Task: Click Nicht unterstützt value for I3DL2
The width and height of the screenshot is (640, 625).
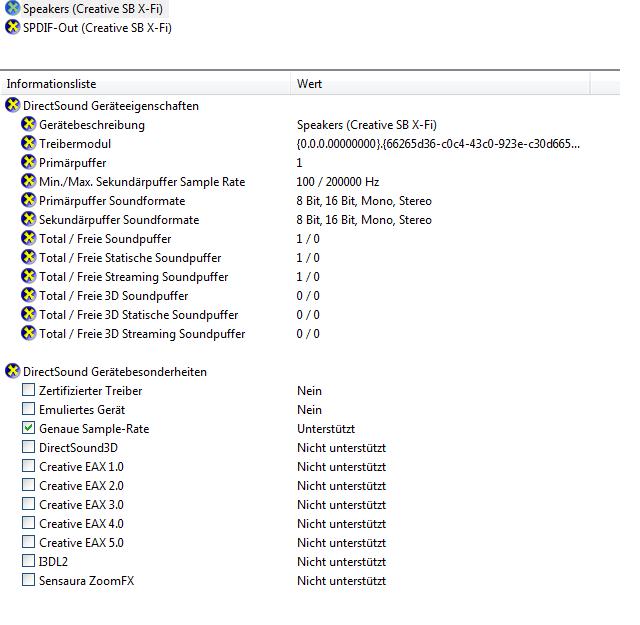Action: (341, 562)
